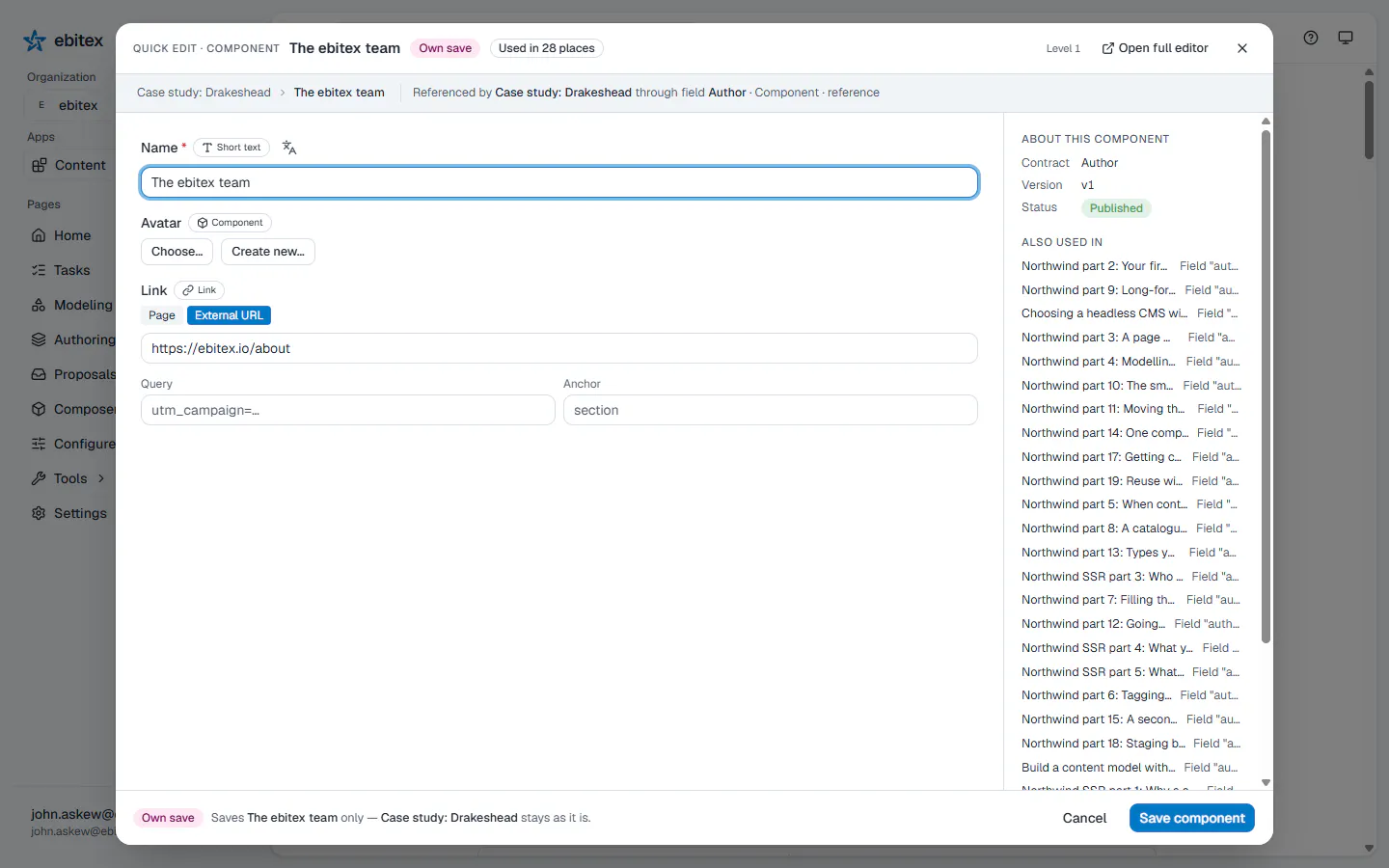Open Choosing a headless CMS usage link
Viewport: 1389px width, 868px height.
(x=1103, y=313)
